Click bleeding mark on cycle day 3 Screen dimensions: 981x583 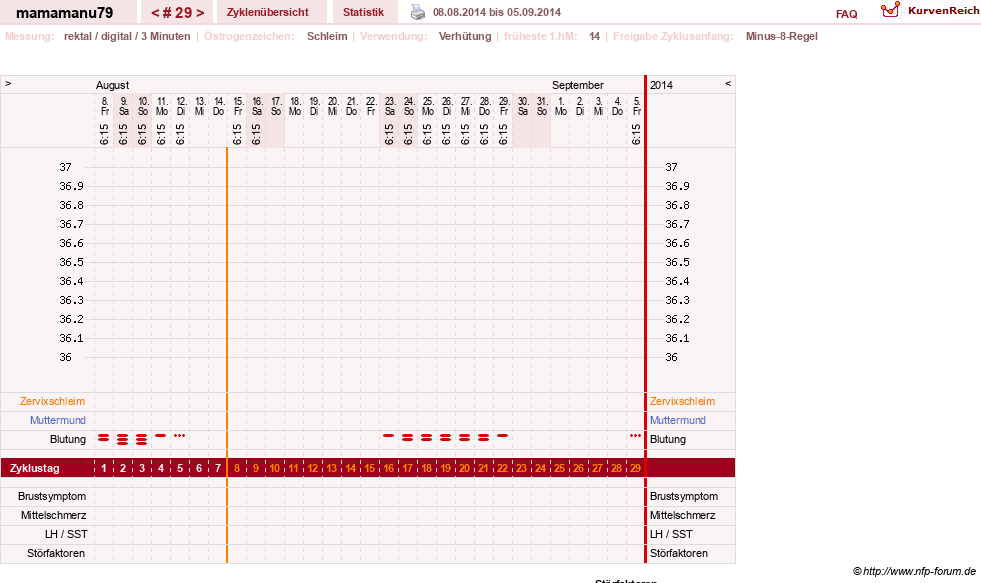[x=142, y=439]
